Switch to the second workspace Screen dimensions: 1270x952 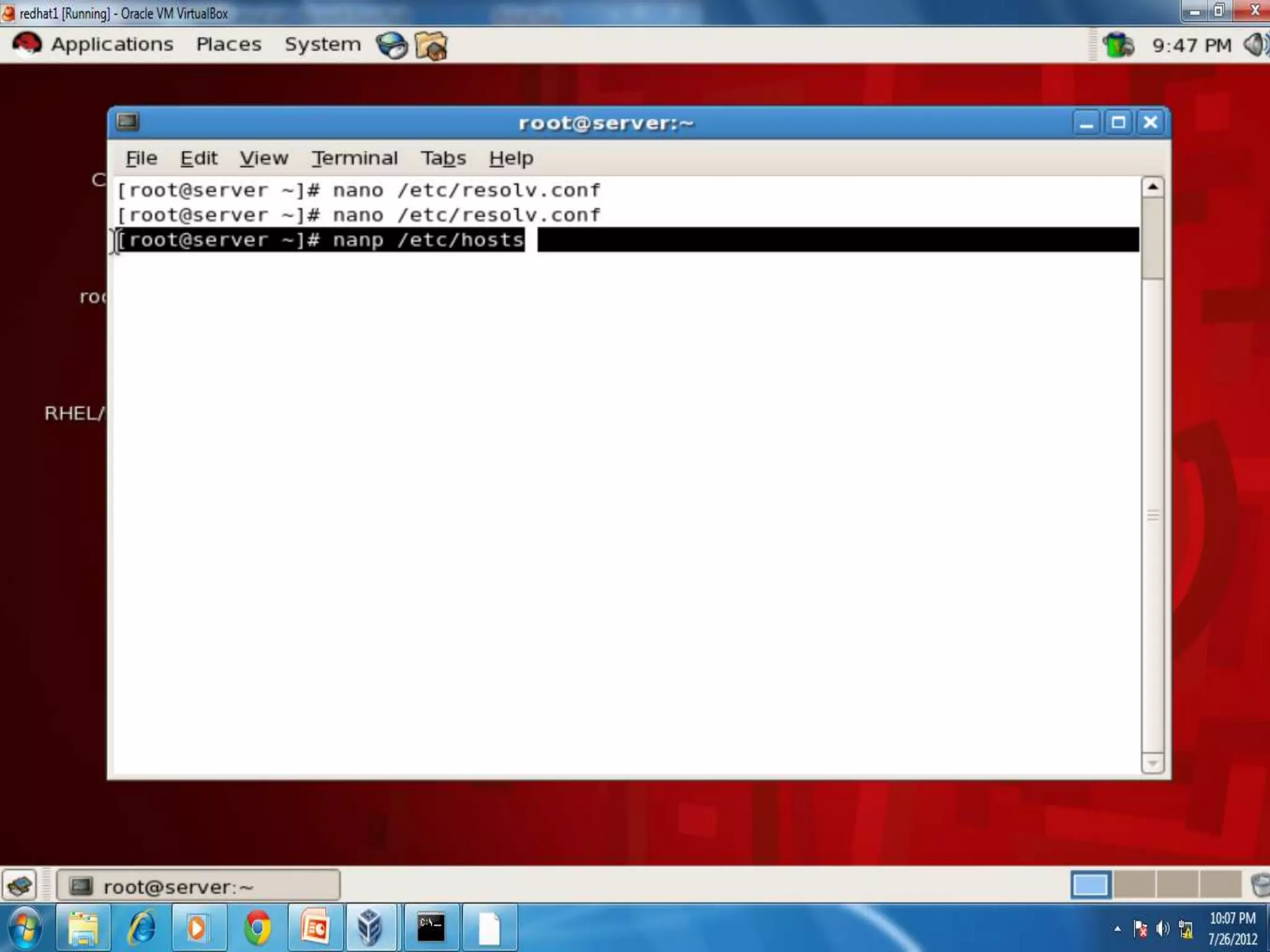tap(1134, 884)
